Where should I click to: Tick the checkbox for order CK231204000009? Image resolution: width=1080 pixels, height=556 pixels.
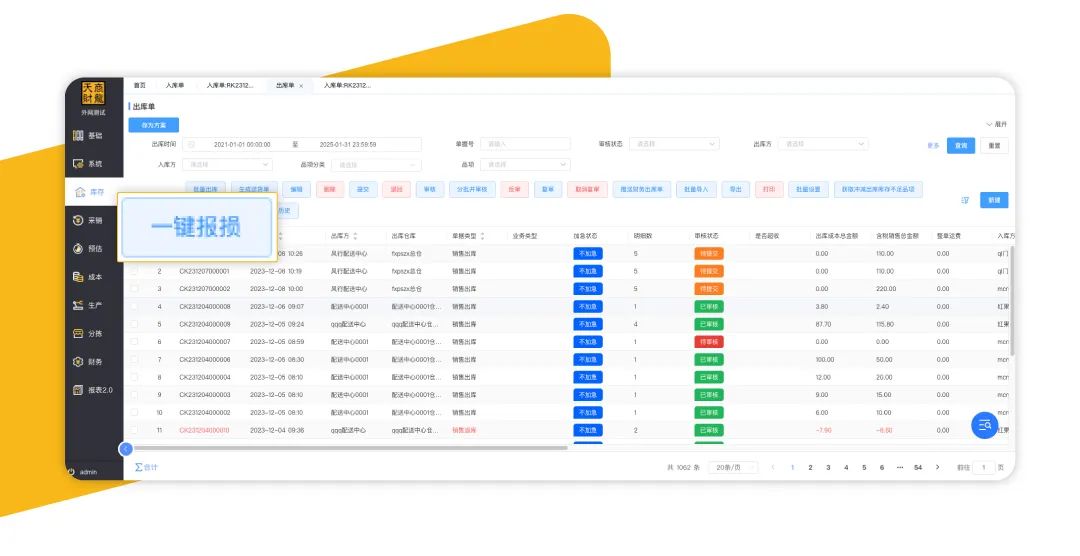tap(134, 324)
